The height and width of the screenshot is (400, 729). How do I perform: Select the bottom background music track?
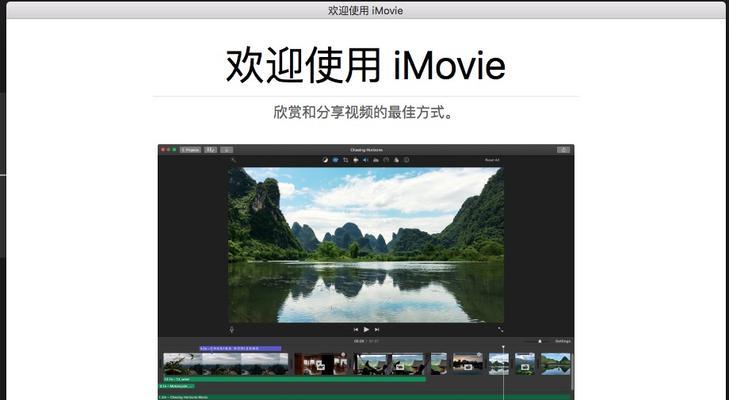click(365, 397)
